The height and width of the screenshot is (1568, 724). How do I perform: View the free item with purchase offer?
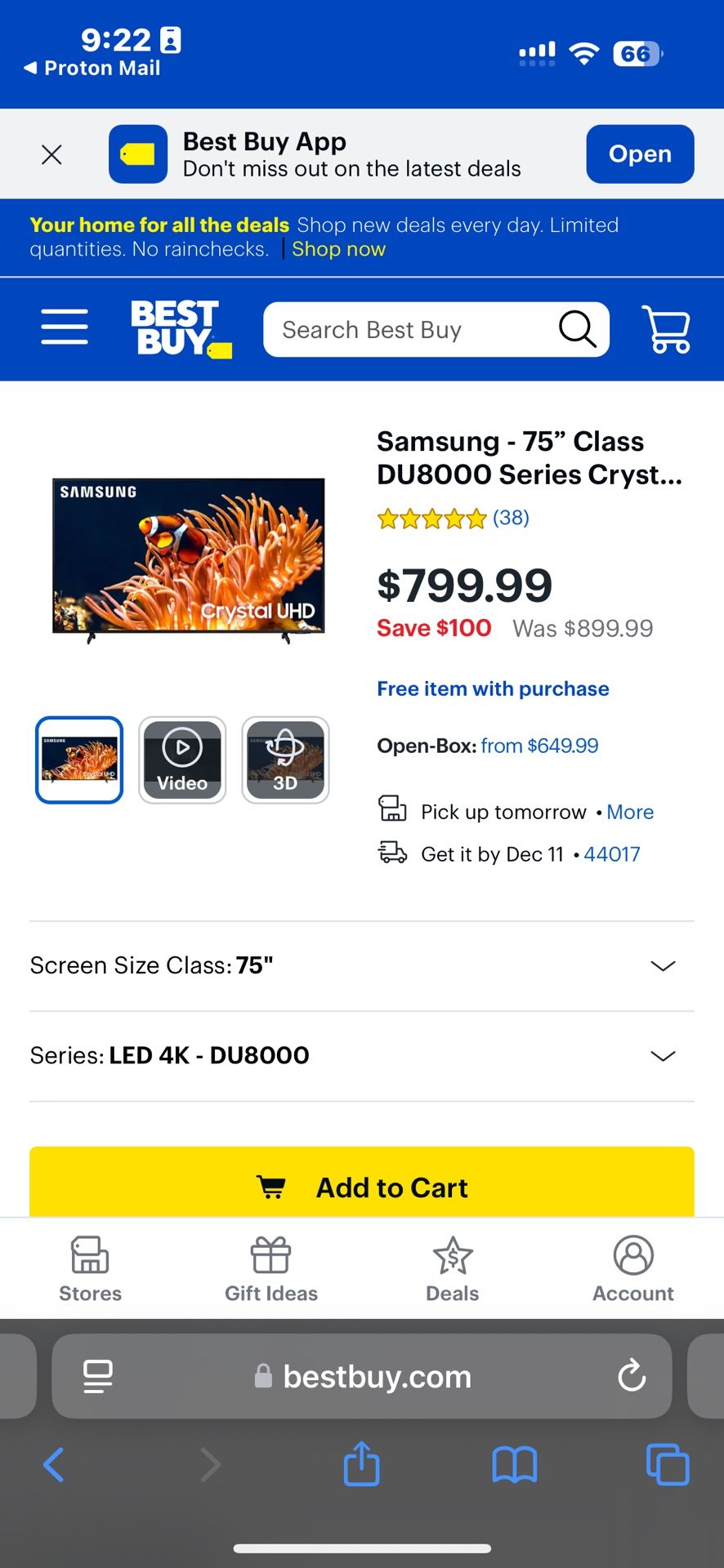pyautogui.click(x=493, y=688)
